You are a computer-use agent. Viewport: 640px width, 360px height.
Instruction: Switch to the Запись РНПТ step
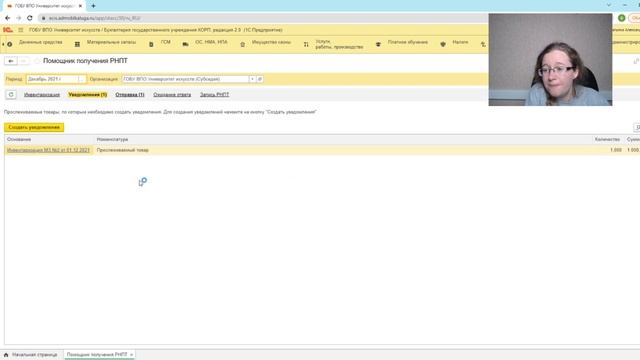[x=214, y=95]
